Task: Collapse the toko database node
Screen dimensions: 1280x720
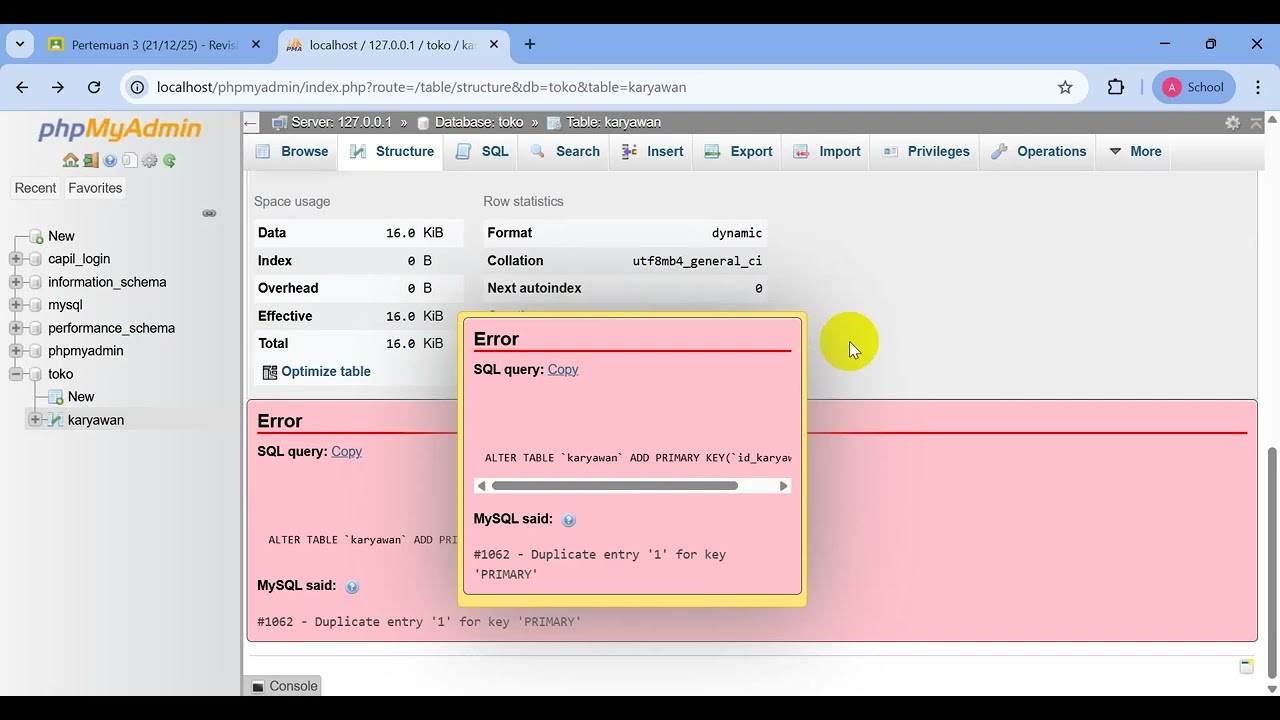Action: pos(16,374)
